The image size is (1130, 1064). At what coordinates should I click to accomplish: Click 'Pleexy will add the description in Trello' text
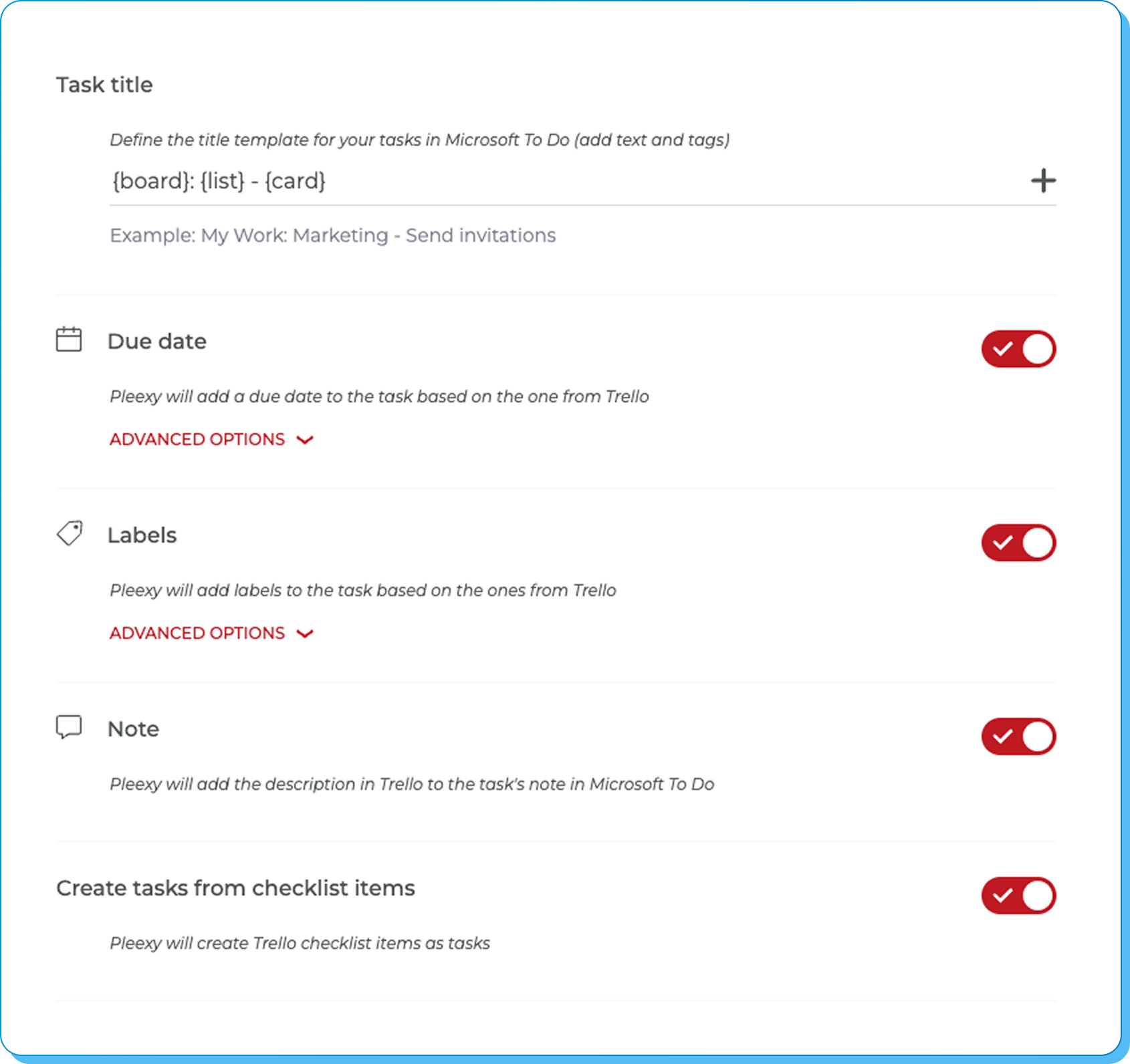[413, 784]
